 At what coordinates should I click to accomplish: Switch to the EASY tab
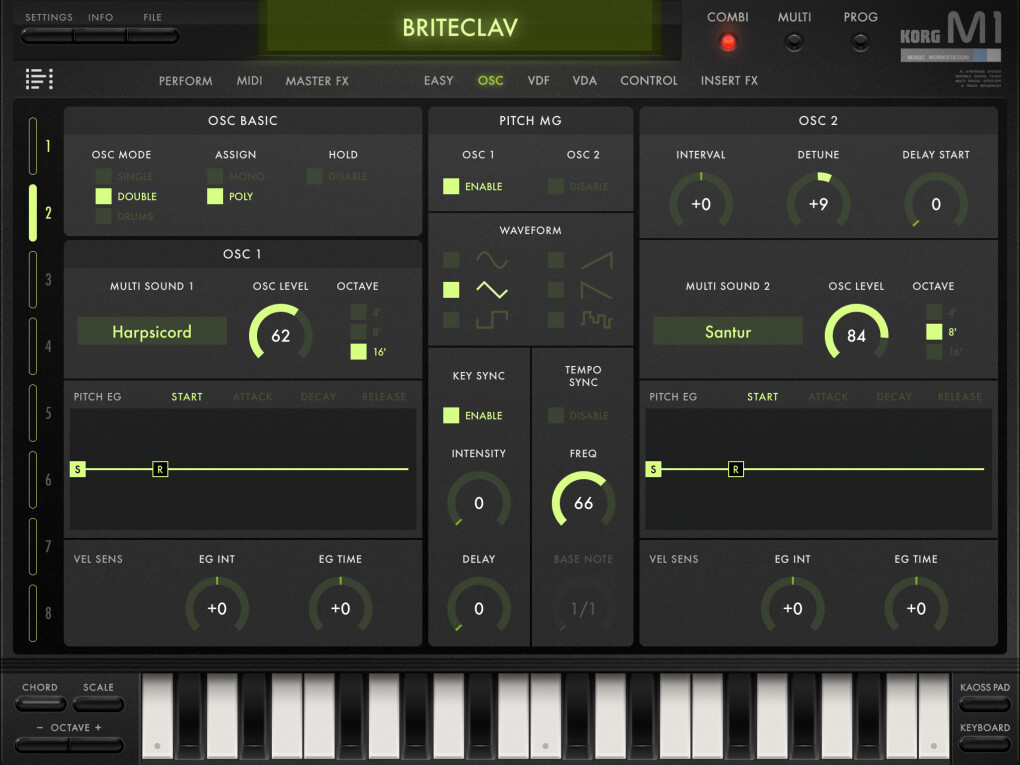tap(438, 81)
